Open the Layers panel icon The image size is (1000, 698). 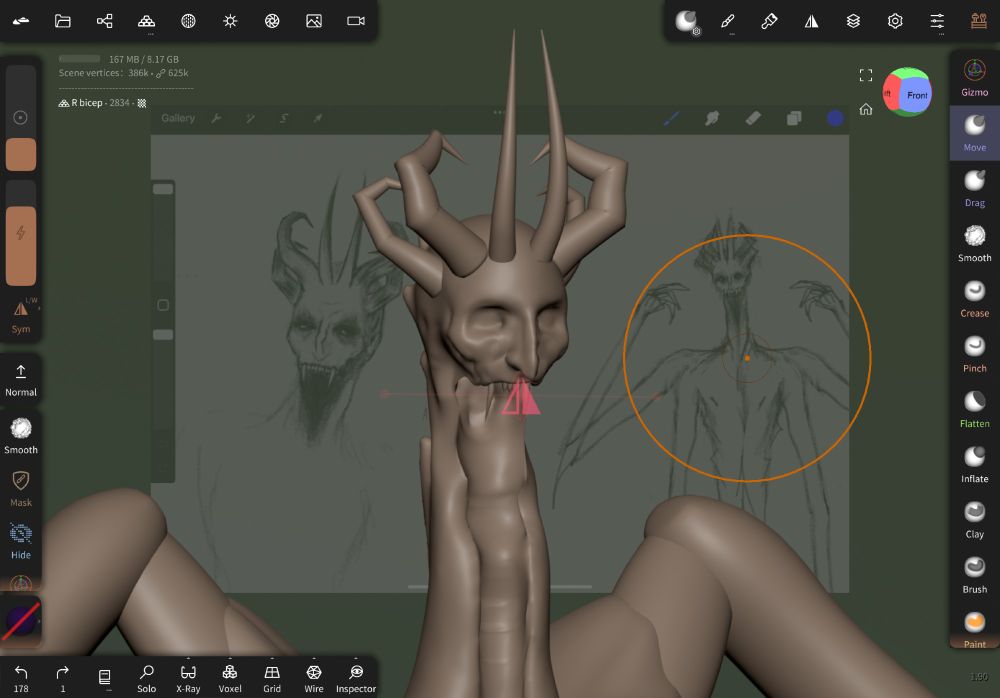853,20
